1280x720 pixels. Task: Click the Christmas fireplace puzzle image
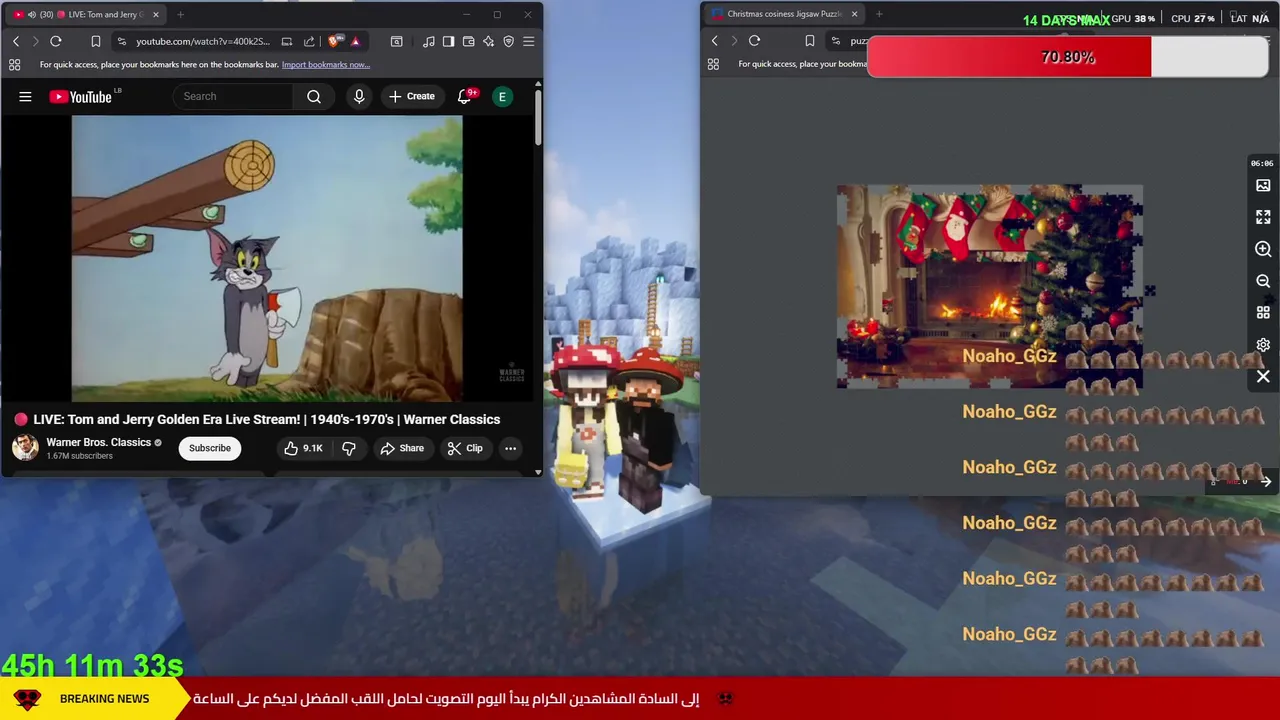point(989,286)
